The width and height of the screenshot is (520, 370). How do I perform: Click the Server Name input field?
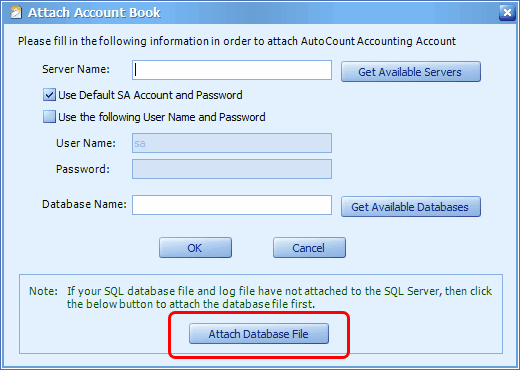(x=232, y=70)
